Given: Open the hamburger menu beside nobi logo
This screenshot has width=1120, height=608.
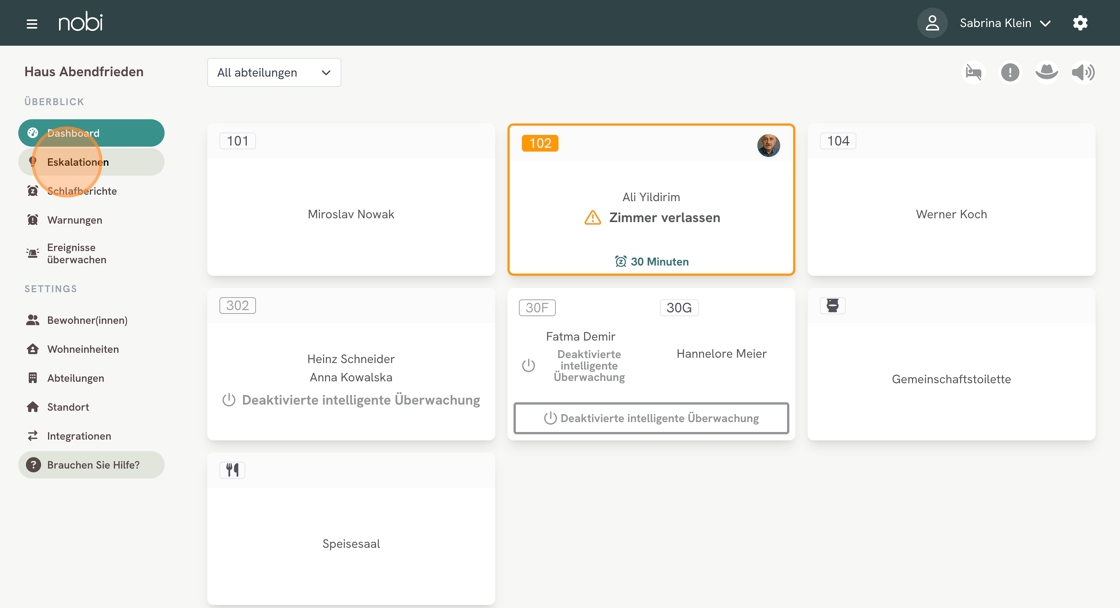Looking at the screenshot, I should click(x=32, y=23).
